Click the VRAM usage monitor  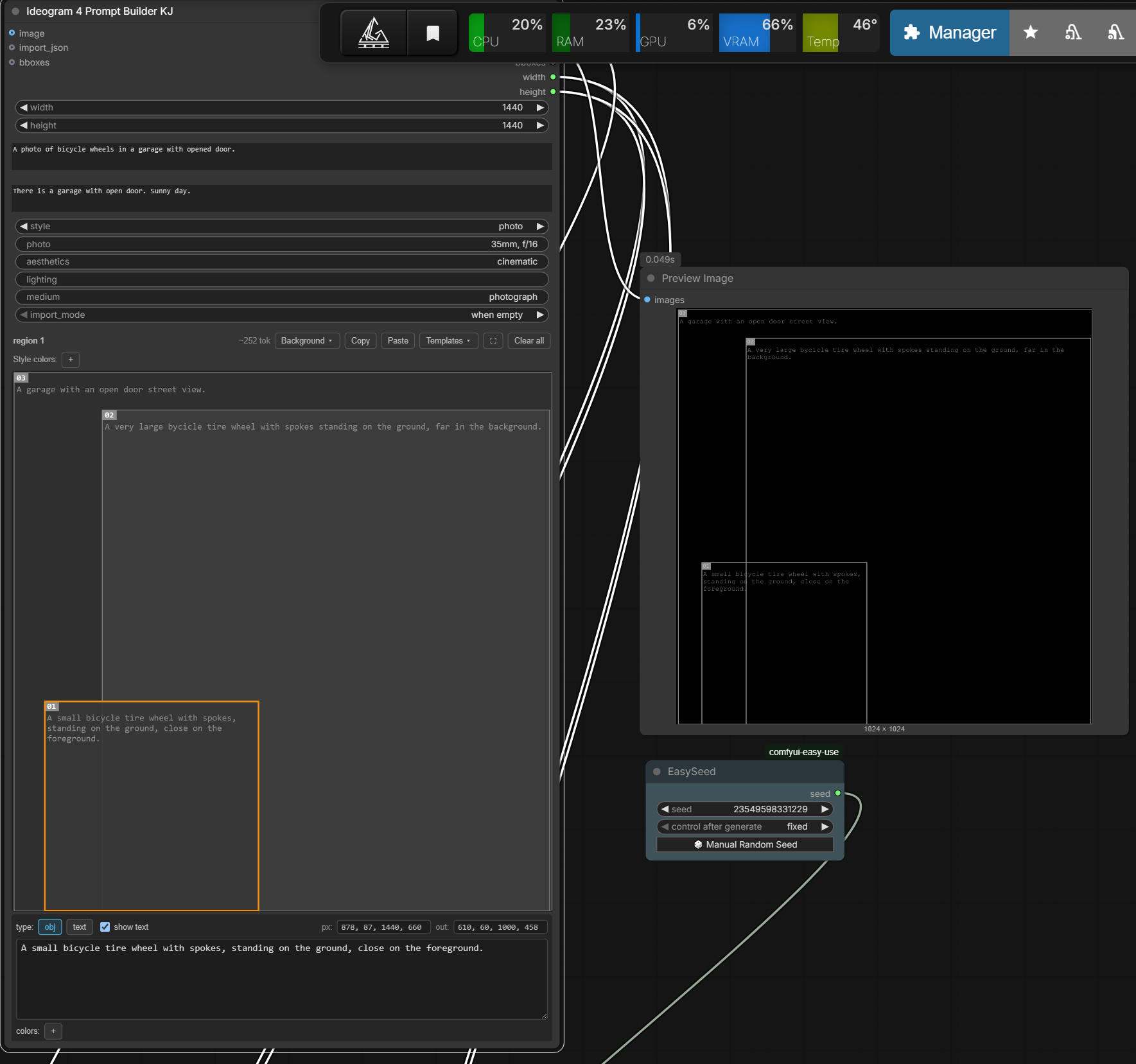point(757,33)
